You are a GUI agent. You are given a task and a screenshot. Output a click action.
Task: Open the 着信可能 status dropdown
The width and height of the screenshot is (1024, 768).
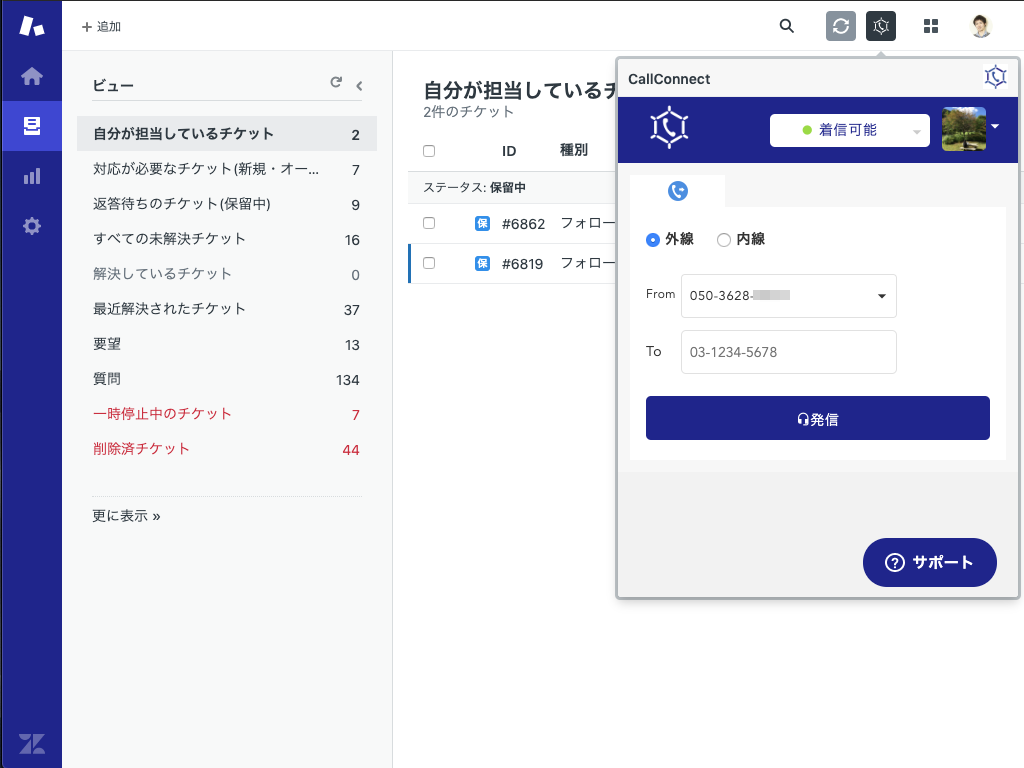(849, 130)
